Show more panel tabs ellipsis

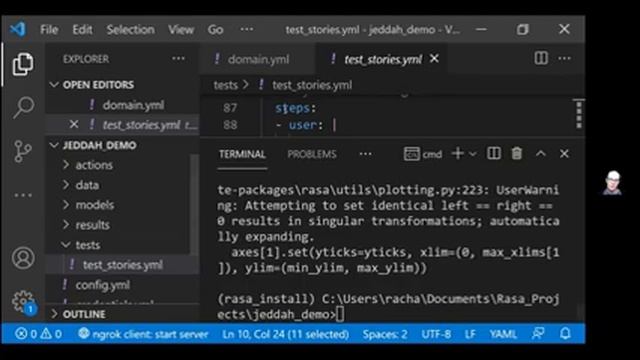pyautogui.click(x=365, y=154)
